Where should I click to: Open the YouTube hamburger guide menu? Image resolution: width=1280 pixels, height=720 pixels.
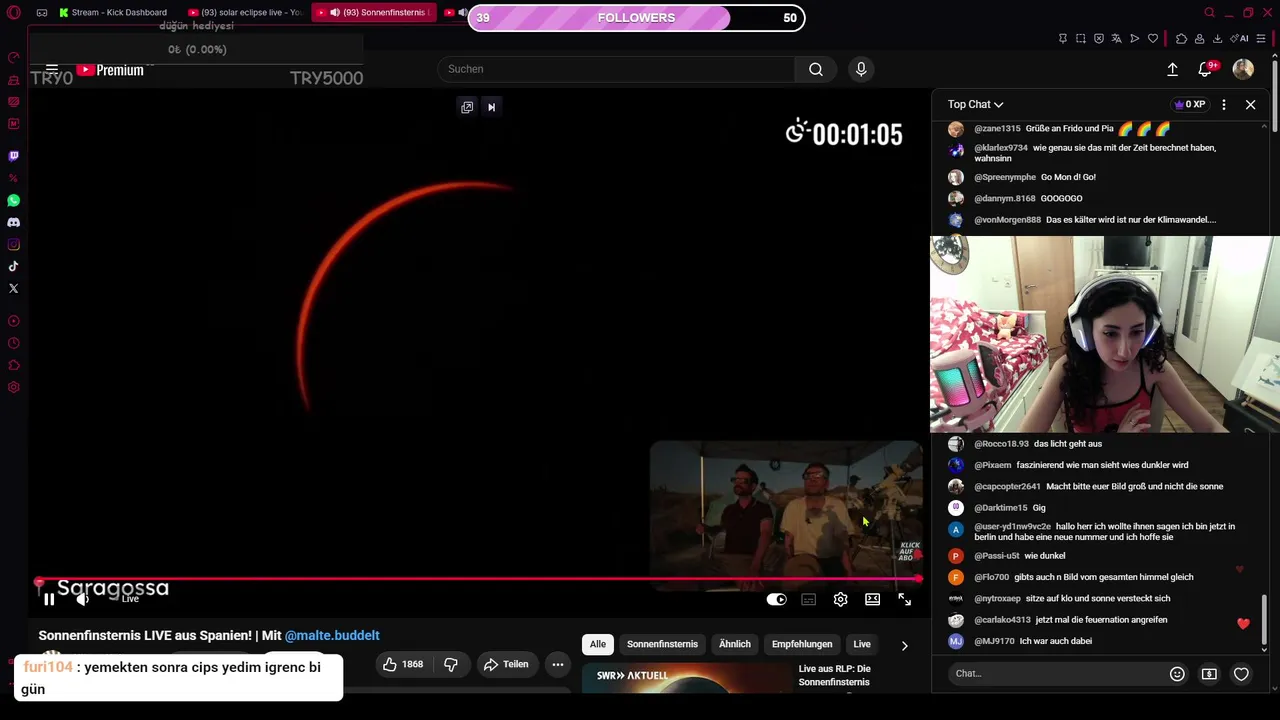tap(51, 70)
